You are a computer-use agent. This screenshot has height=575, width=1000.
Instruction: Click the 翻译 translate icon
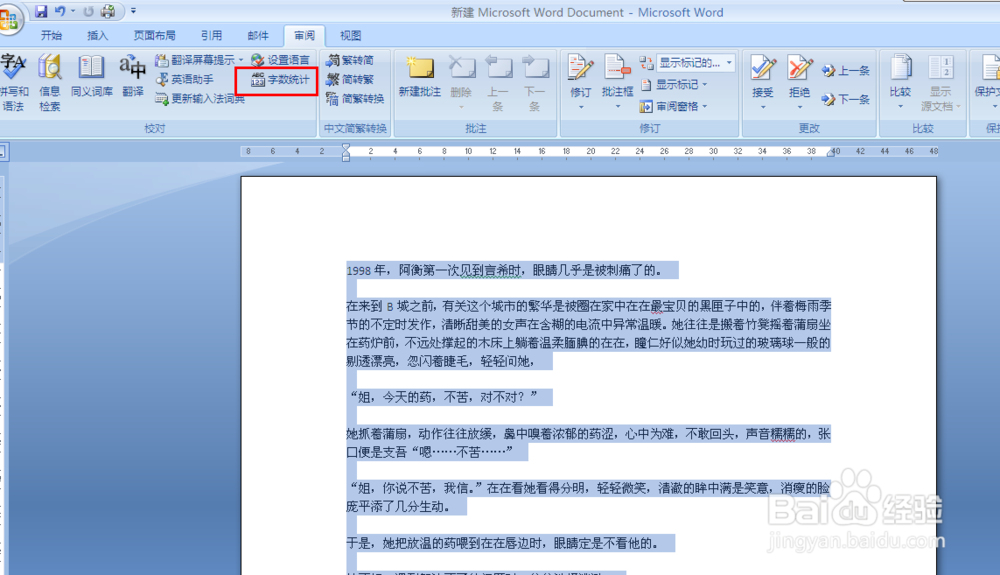133,76
